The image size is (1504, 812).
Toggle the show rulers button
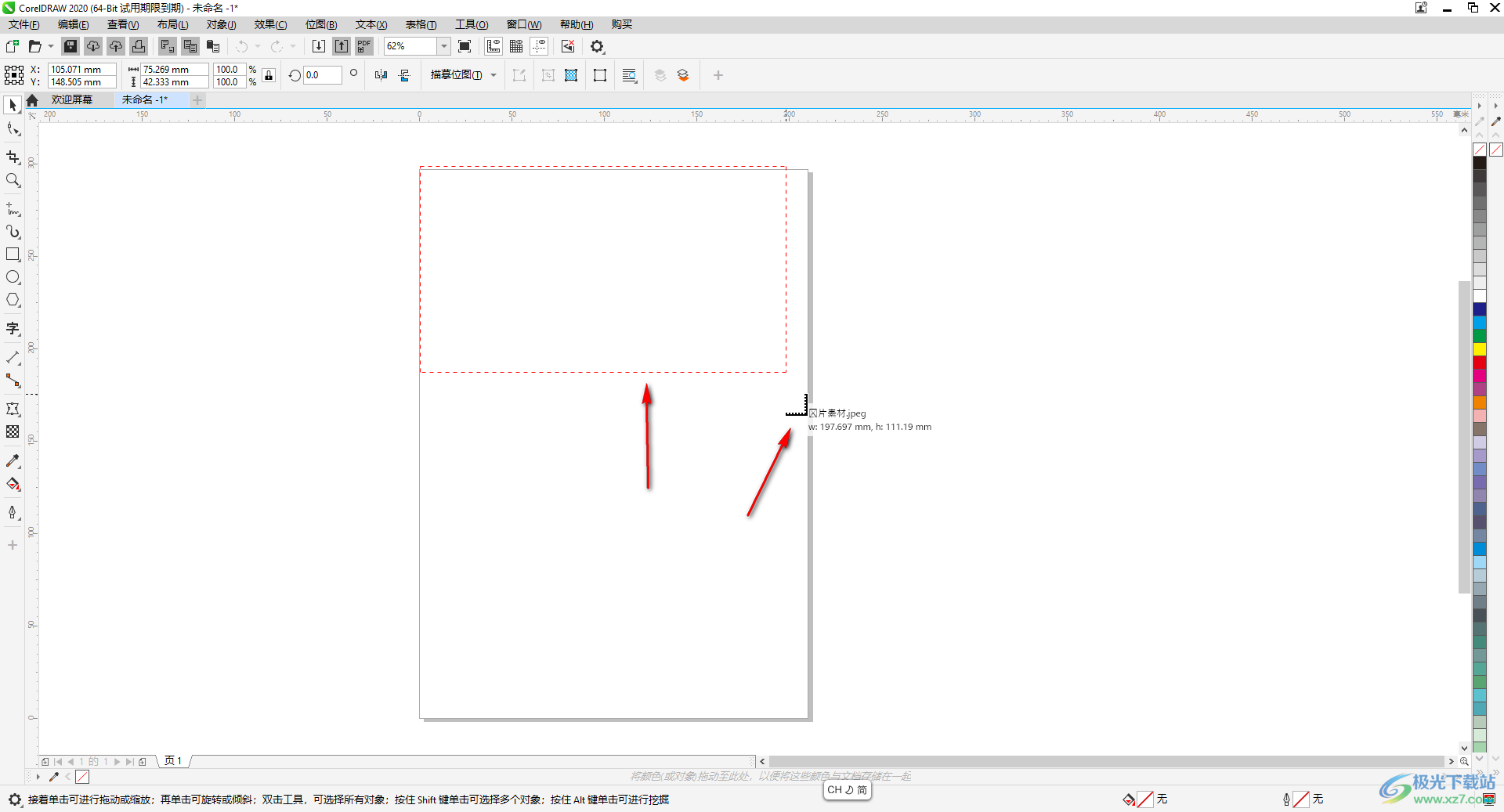point(493,46)
